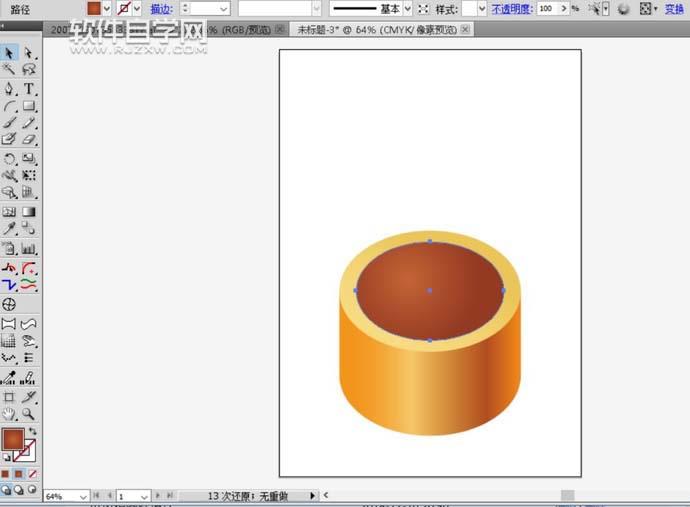690x507 pixels.
Task: Click the large fill color swatch in toolbox
Action: pyautogui.click(x=13, y=439)
